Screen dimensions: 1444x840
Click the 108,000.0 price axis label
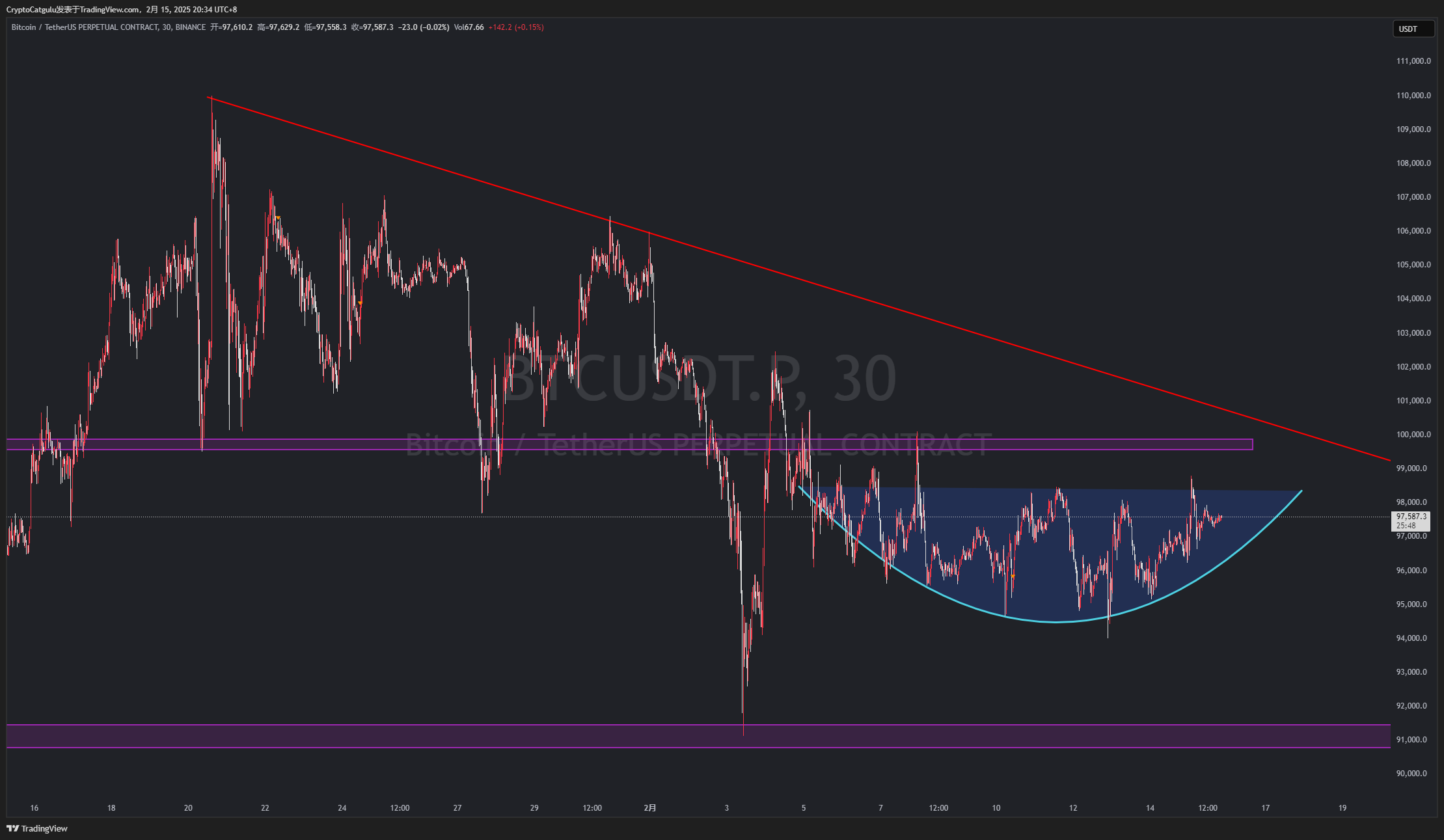(1413, 163)
